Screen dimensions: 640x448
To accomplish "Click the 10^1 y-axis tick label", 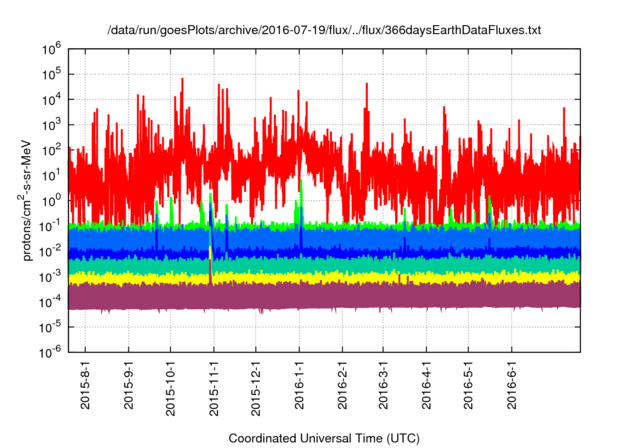I will [51, 176].
